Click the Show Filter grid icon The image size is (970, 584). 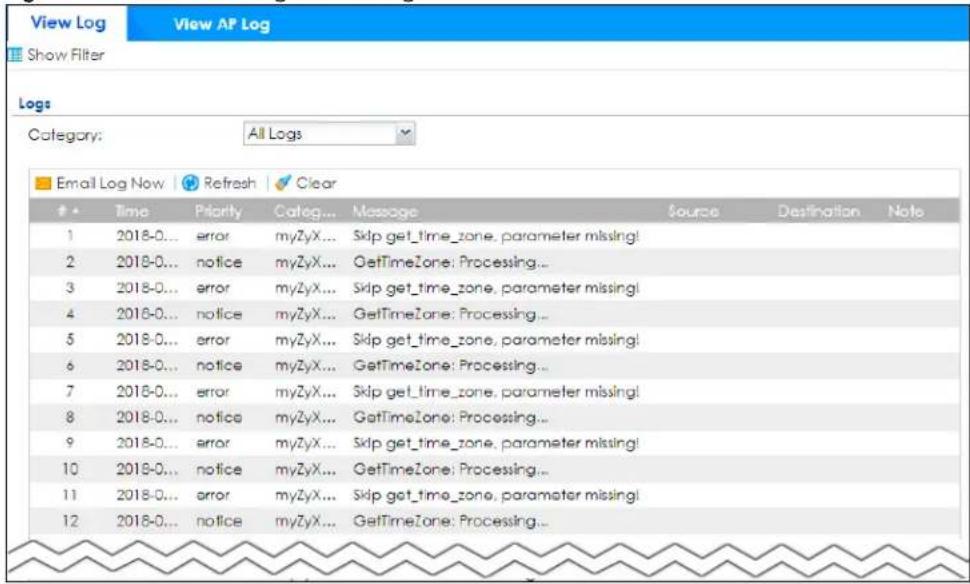(x=15, y=55)
